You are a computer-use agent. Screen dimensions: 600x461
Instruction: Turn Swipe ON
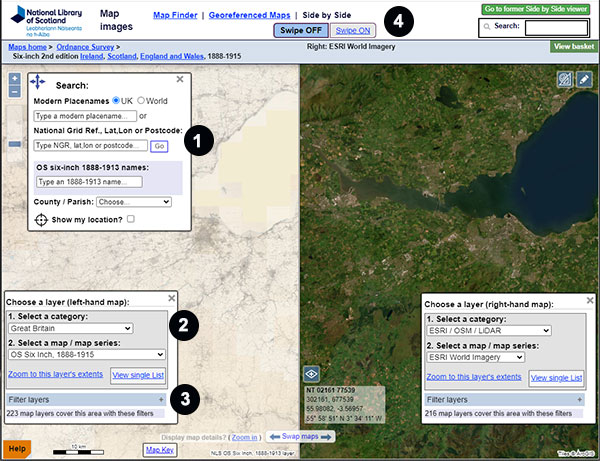(353, 31)
